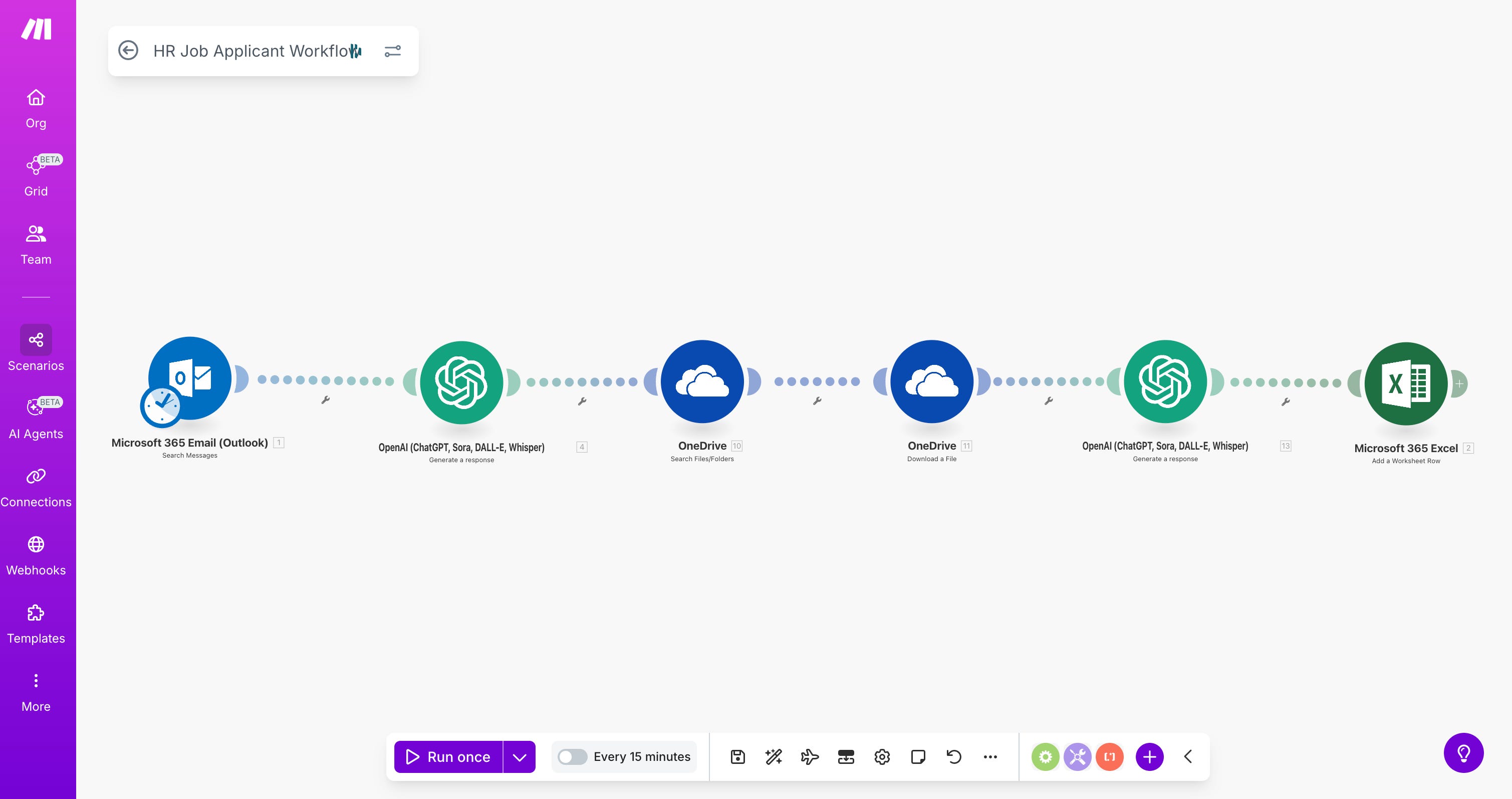
Task: Click the auto-align magic wand icon
Action: tap(774, 757)
